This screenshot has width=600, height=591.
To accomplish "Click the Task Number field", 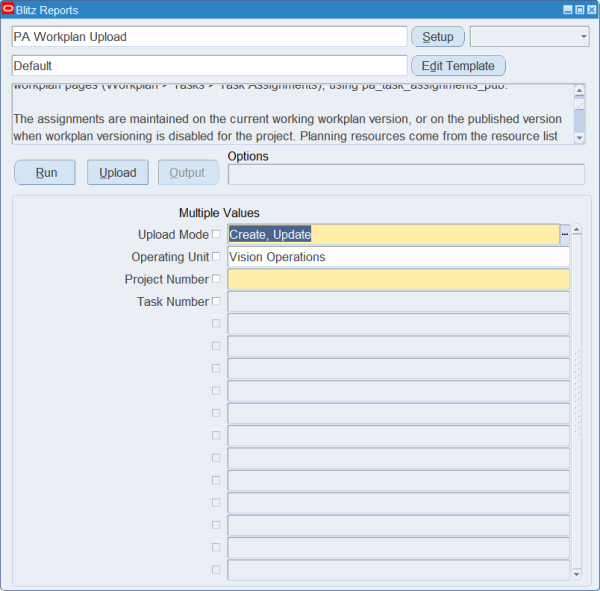I will click(398, 302).
